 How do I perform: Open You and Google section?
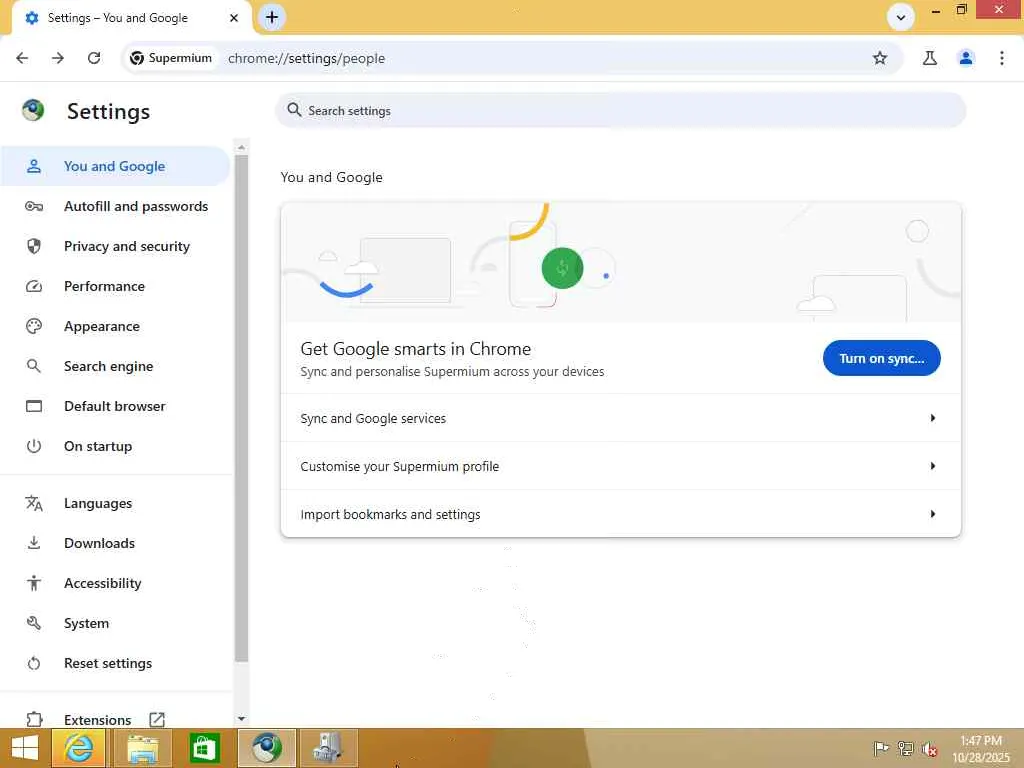point(115,166)
